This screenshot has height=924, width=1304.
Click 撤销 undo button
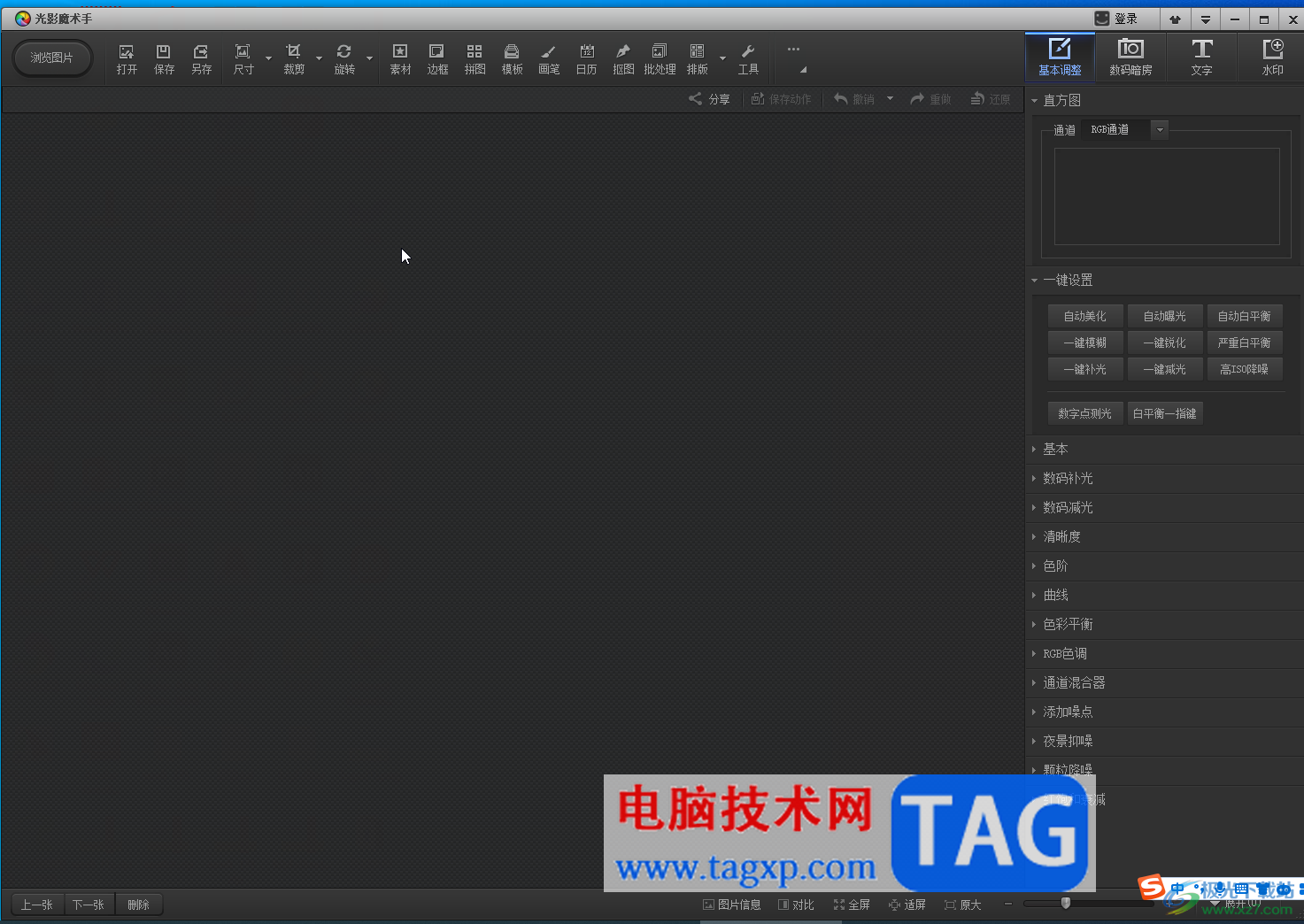(x=854, y=99)
